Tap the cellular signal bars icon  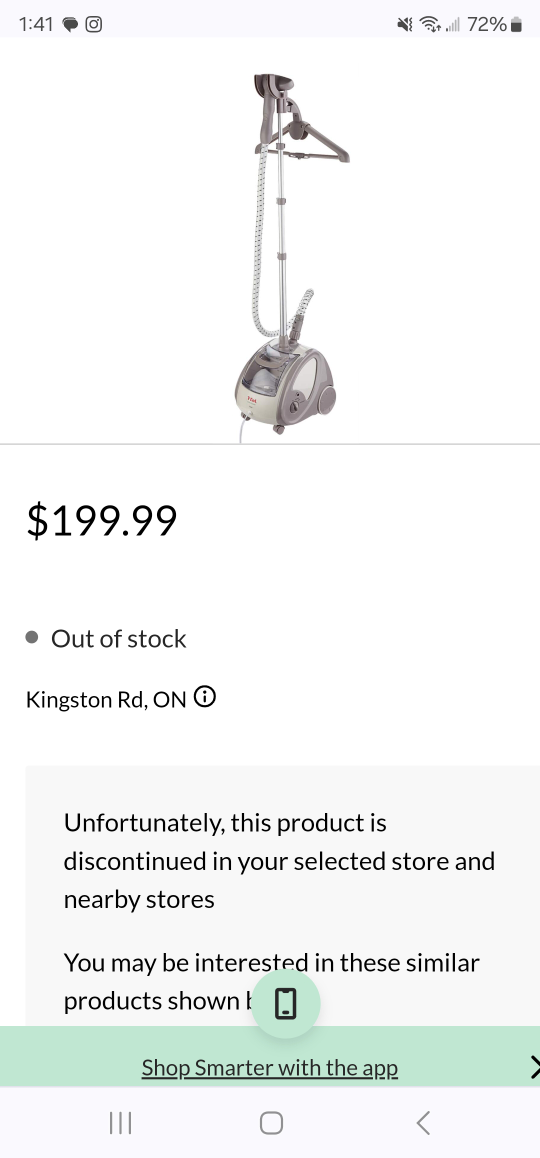(x=453, y=25)
